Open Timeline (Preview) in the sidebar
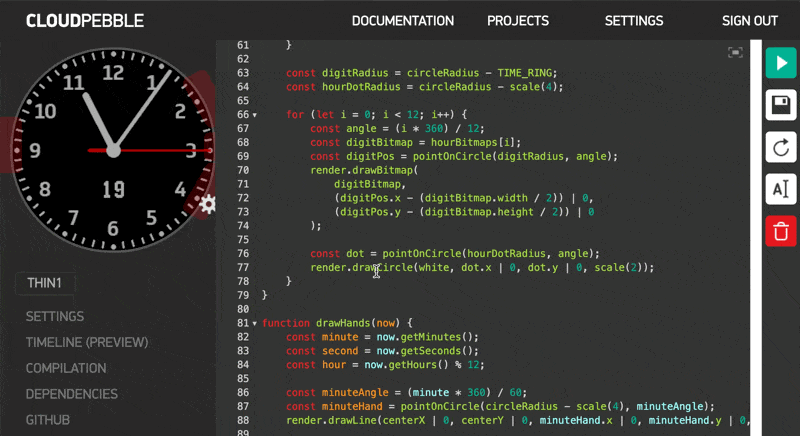The image size is (800, 436). coord(86,342)
